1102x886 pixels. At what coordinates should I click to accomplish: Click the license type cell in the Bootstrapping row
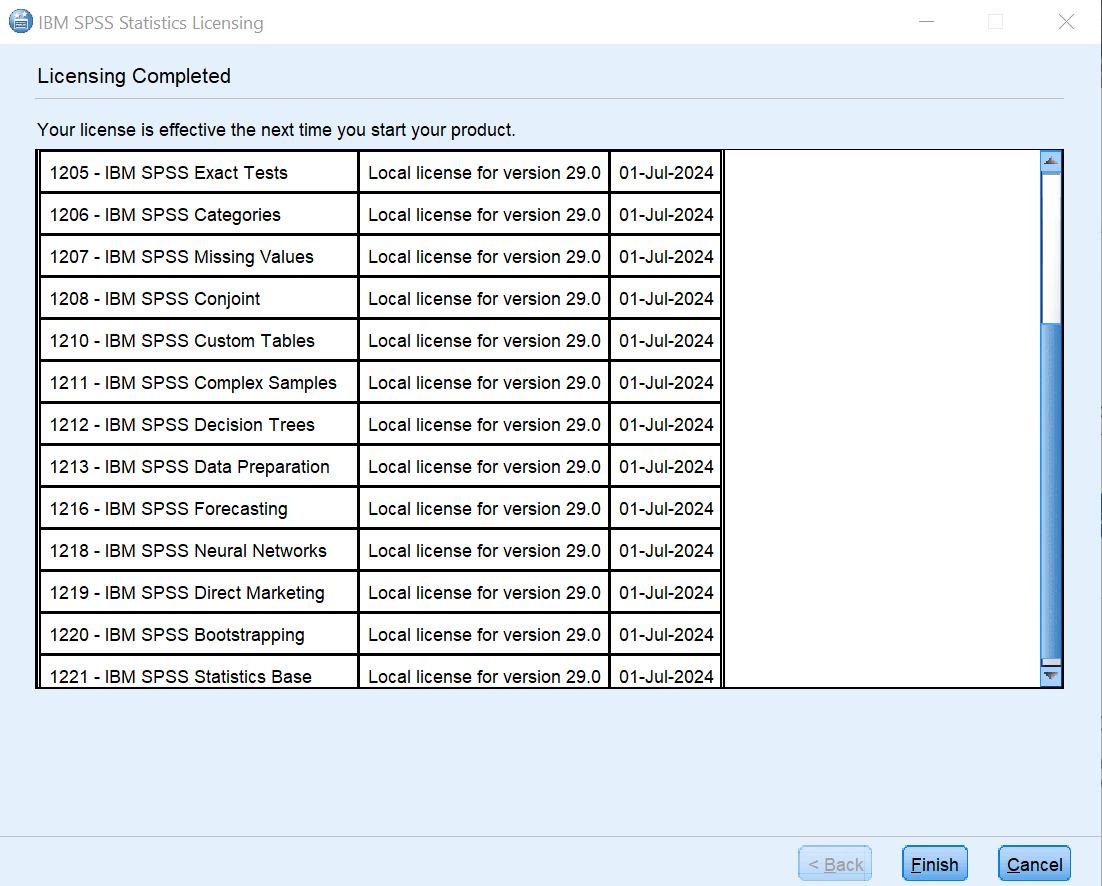click(x=484, y=634)
